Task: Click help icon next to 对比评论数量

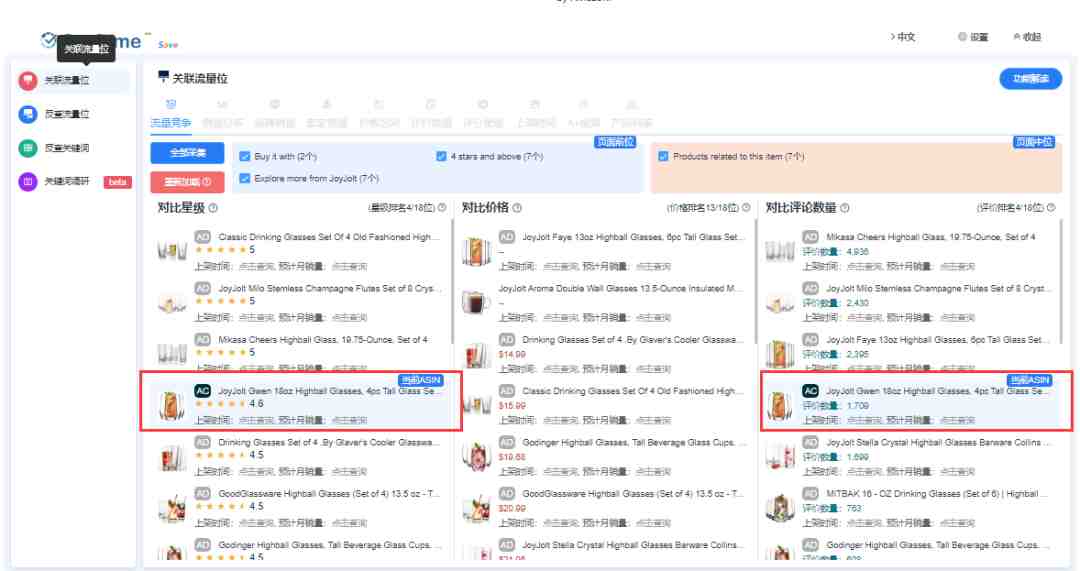Action: coord(844,208)
